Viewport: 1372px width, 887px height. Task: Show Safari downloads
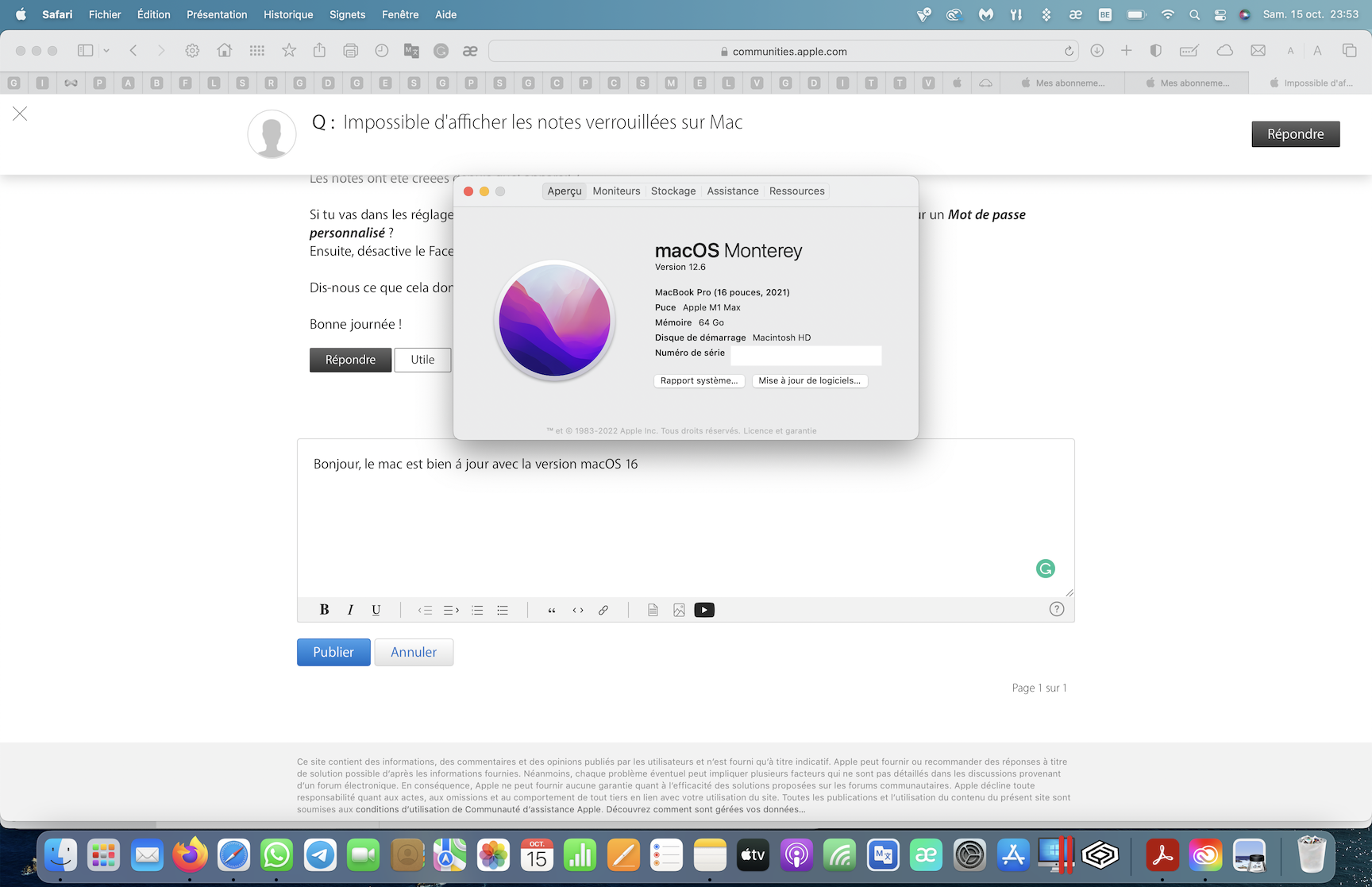click(x=1097, y=51)
